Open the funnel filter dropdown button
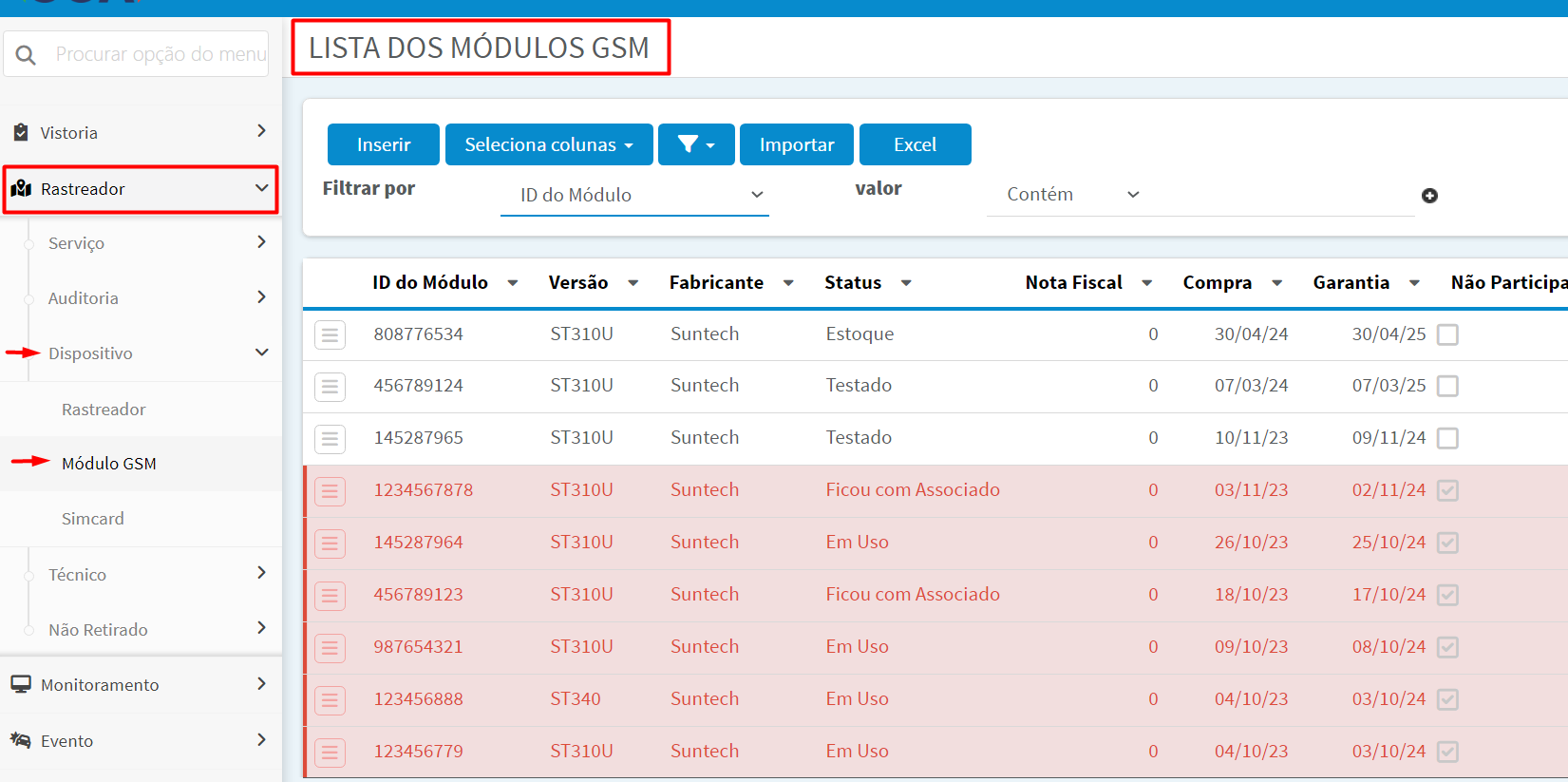The width and height of the screenshot is (1568, 782). (x=696, y=144)
